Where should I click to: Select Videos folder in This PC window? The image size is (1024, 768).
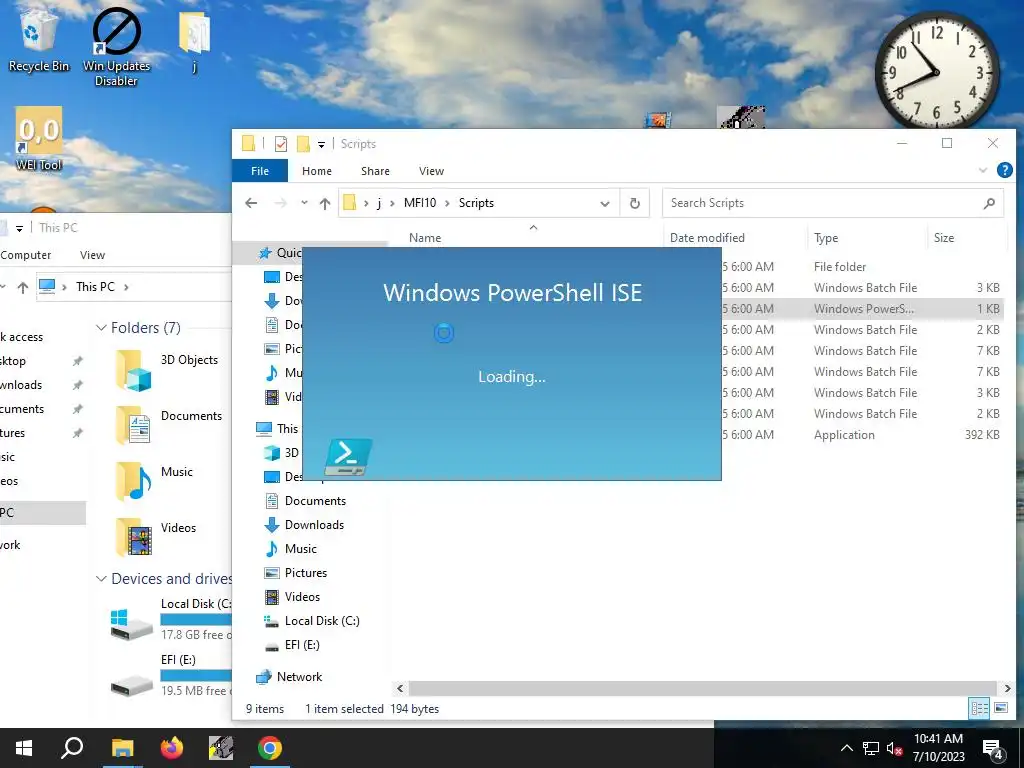coord(155,537)
